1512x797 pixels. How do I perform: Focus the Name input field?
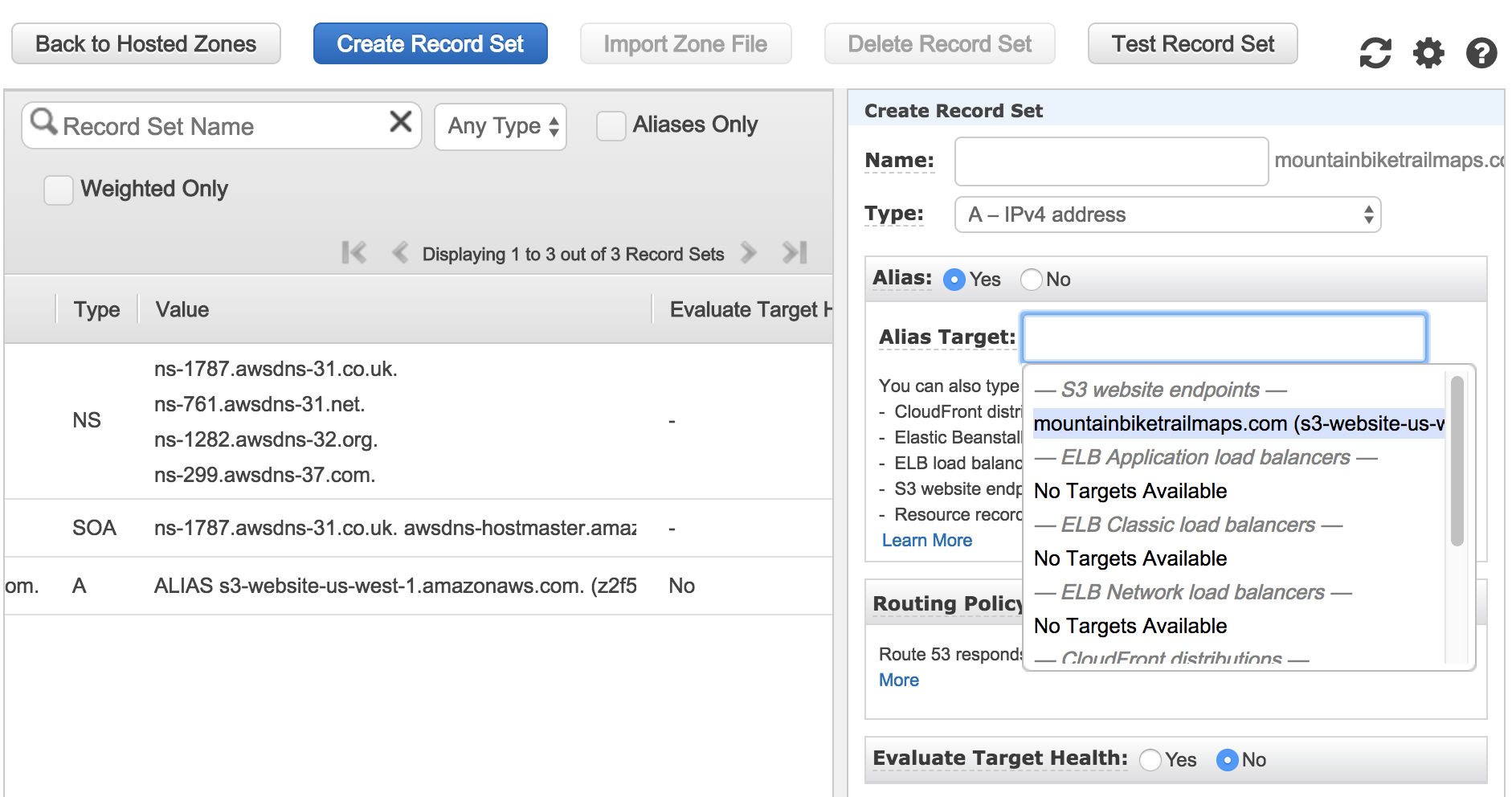(x=1112, y=161)
